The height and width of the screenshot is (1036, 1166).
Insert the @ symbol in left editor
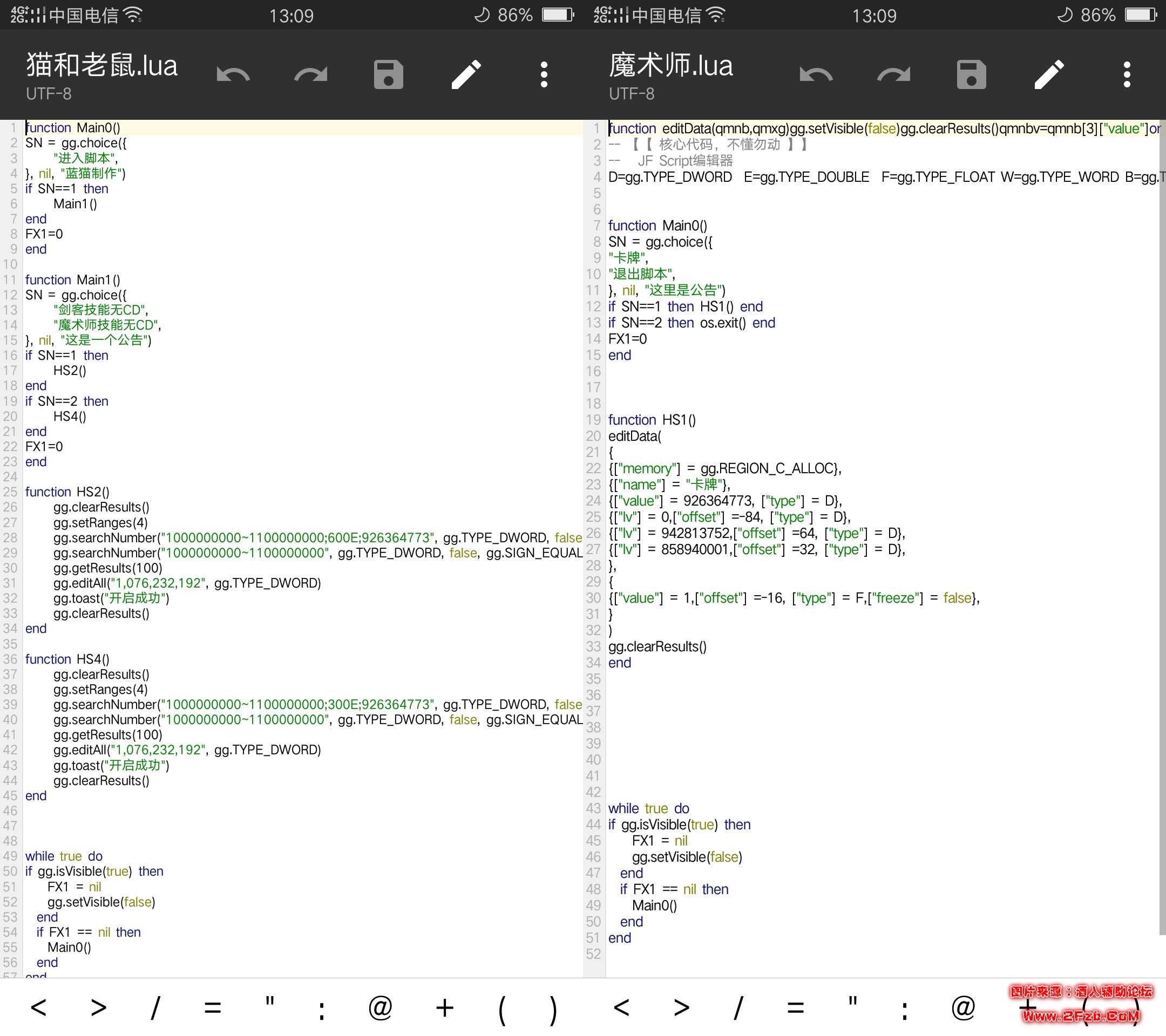coord(380,1007)
